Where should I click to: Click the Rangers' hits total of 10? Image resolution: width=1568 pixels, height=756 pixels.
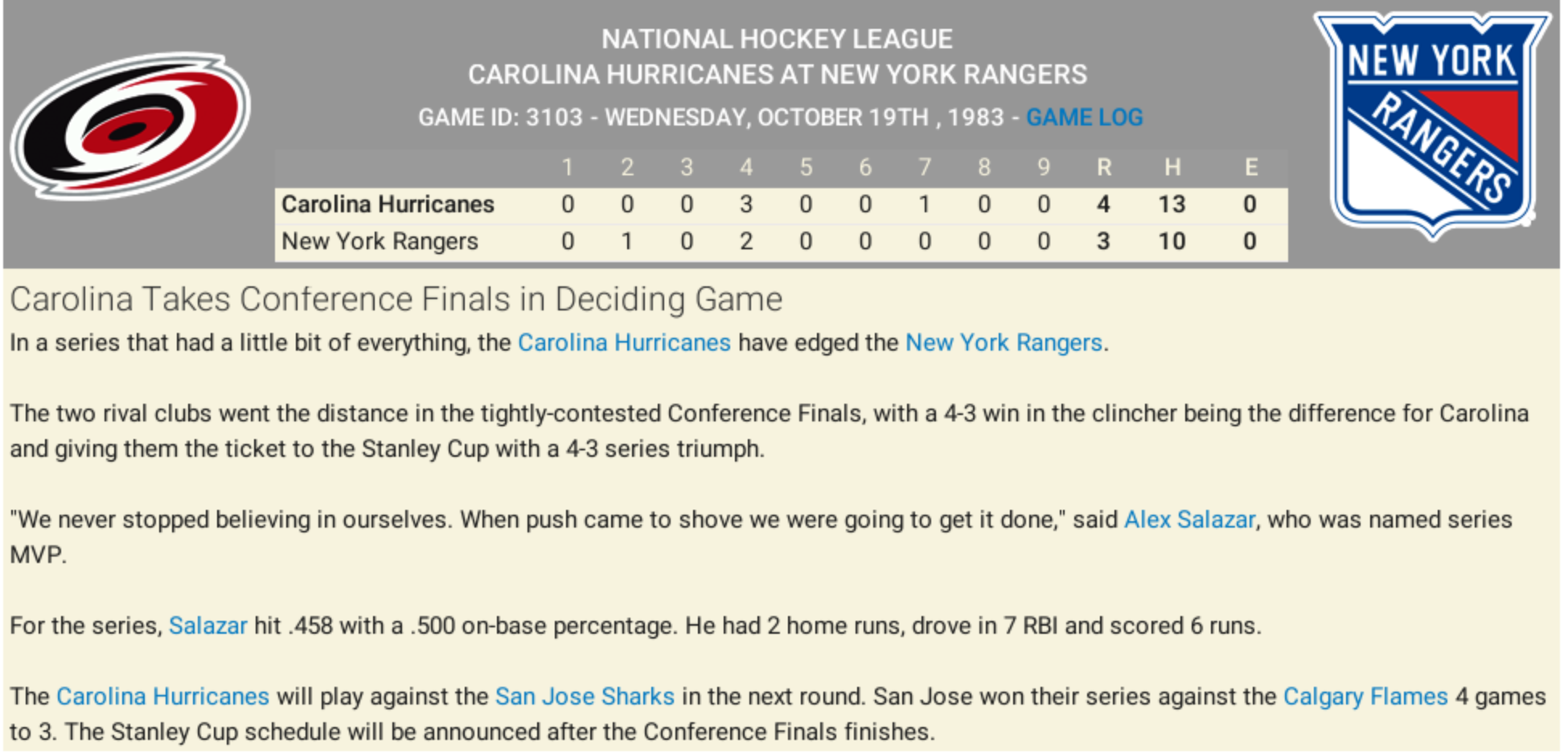tap(1172, 241)
